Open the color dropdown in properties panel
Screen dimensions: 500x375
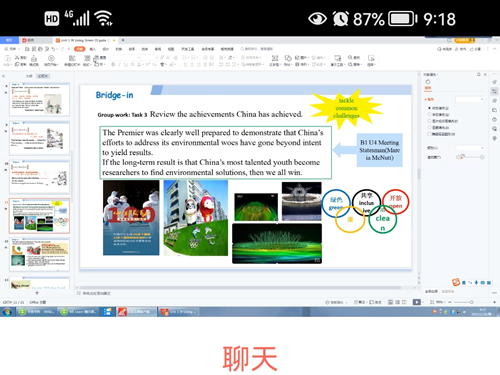pyautogui.click(x=470, y=148)
